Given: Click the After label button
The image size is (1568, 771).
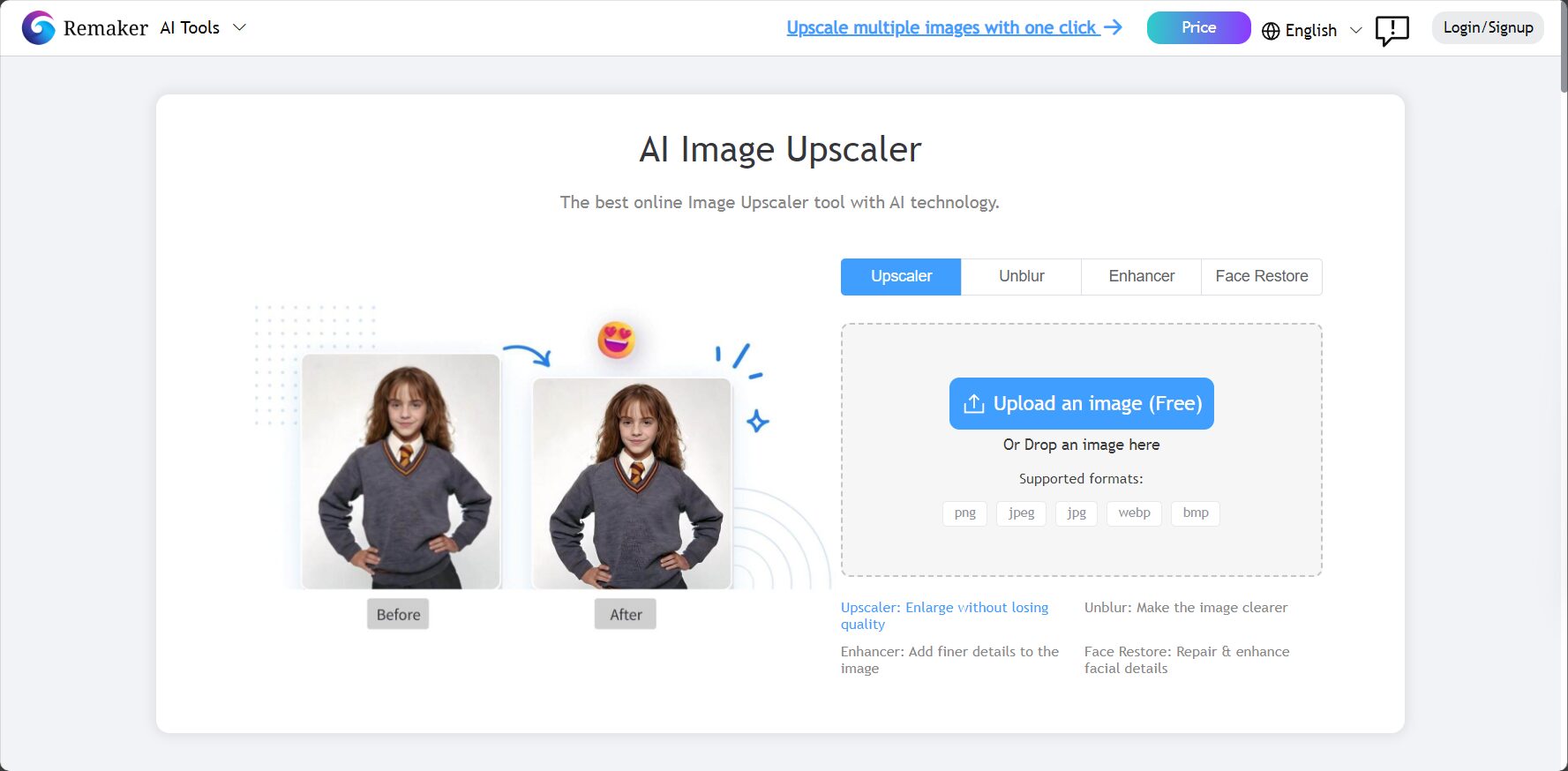Looking at the screenshot, I should pos(626,614).
